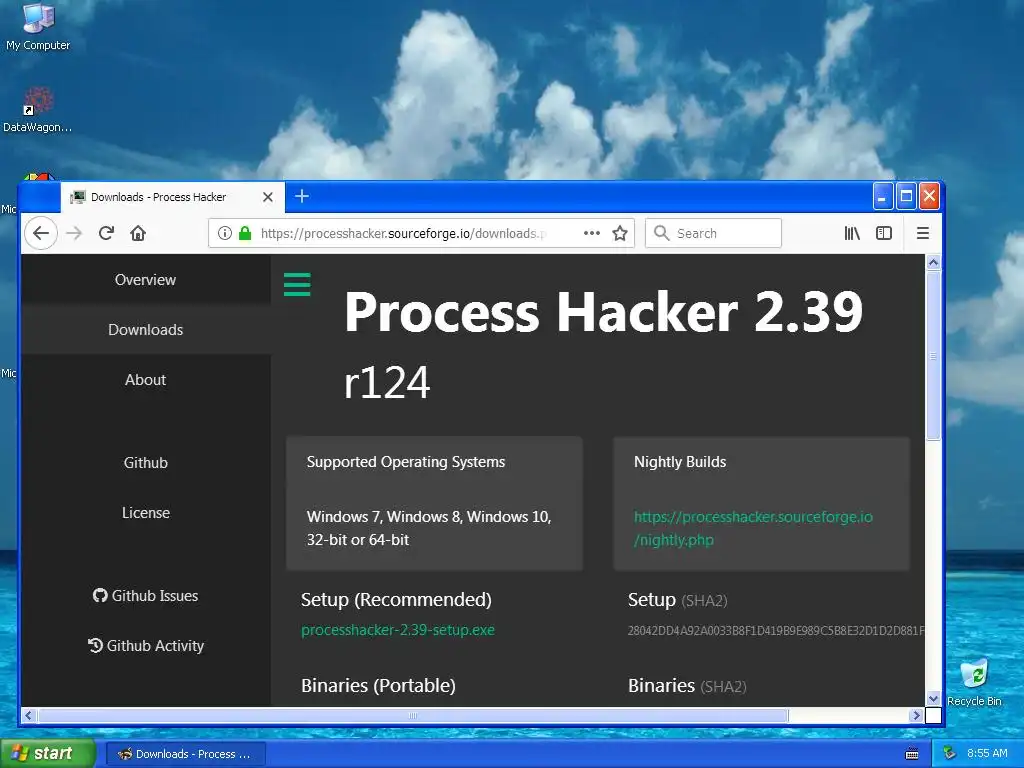Select the Recycle Bin desktop icon

click(974, 683)
